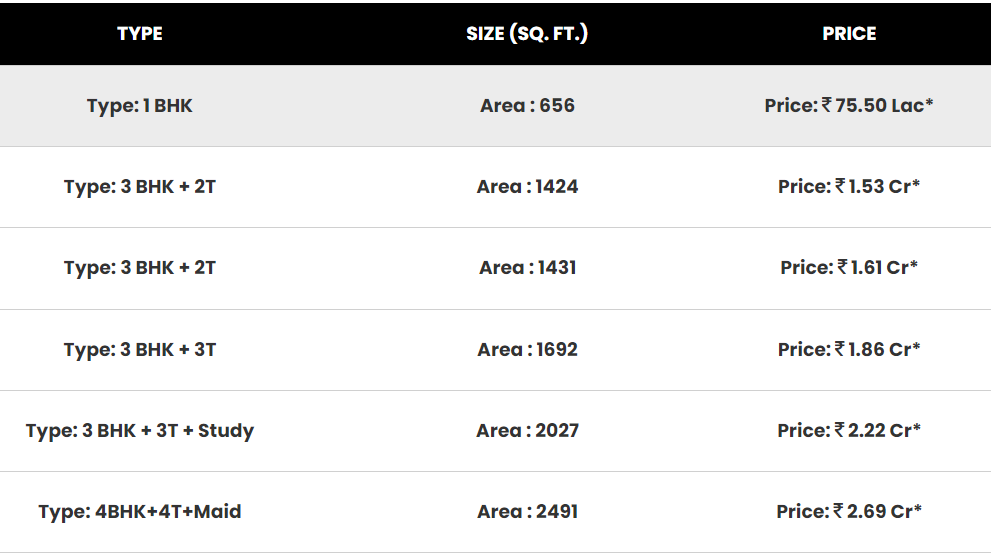The height and width of the screenshot is (558, 991).
Task: Click the SIZE (SQ. FT.) column header
Action: pos(527,33)
